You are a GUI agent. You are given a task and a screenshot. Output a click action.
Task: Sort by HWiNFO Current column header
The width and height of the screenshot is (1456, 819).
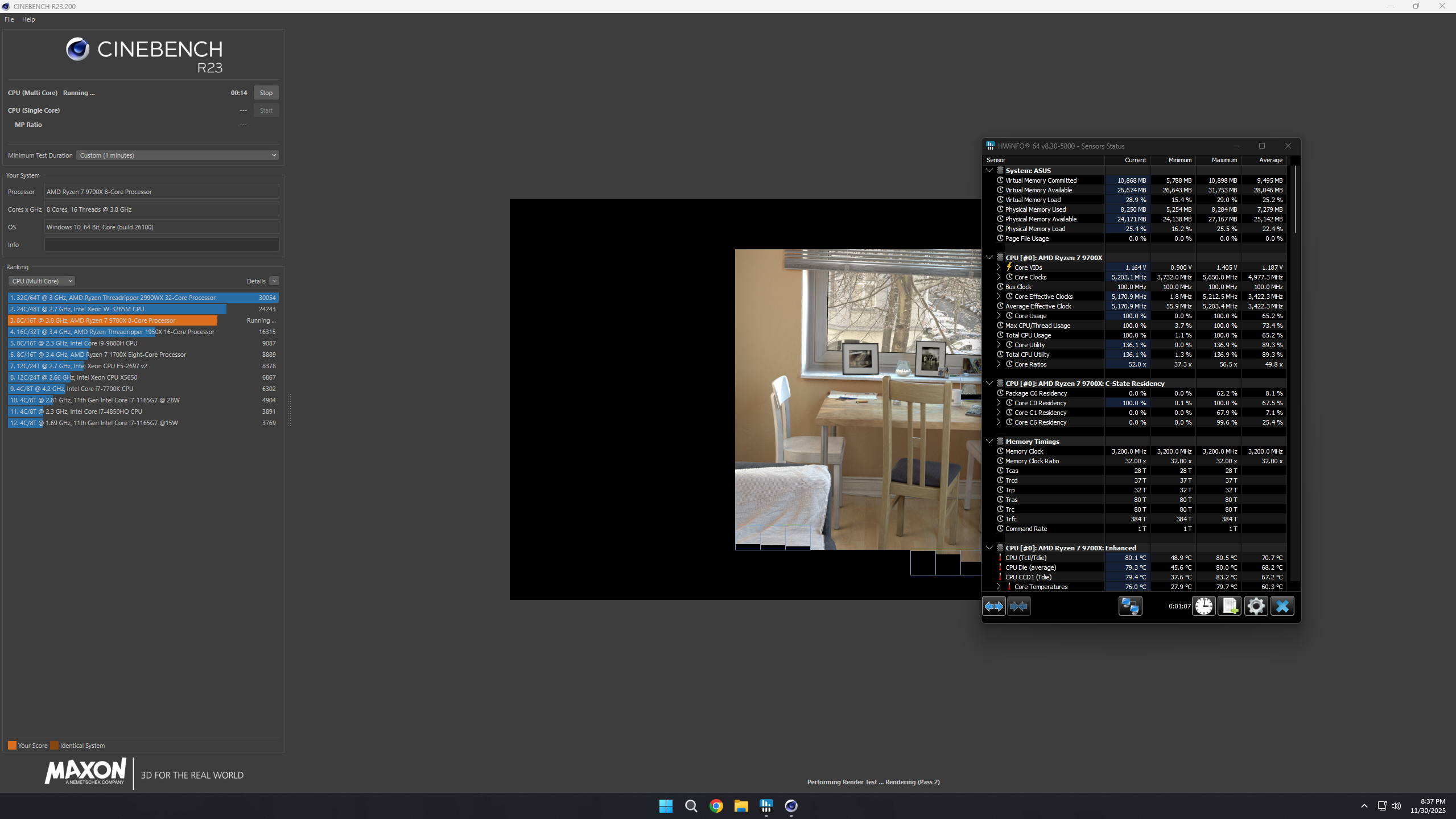click(x=1128, y=160)
